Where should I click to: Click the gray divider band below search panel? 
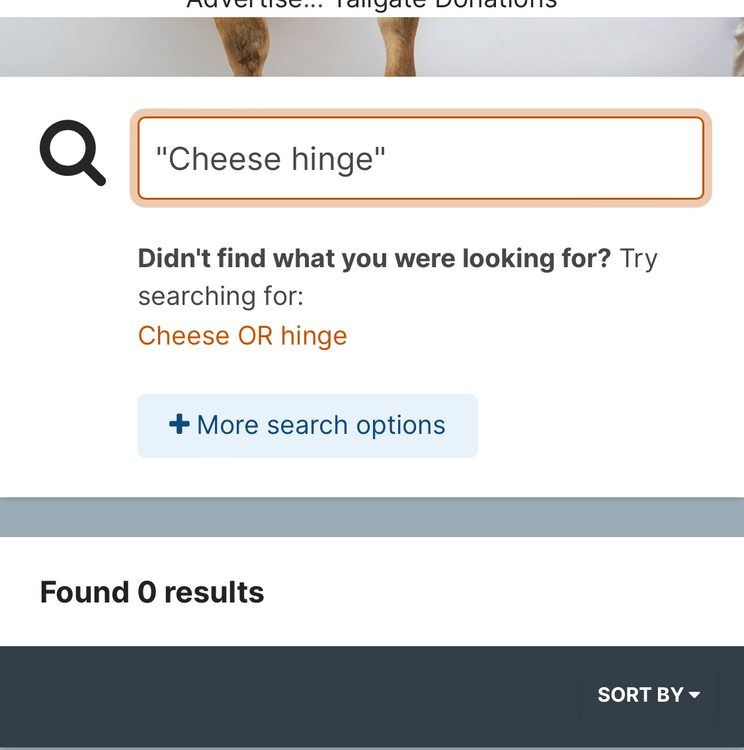coord(372,517)
